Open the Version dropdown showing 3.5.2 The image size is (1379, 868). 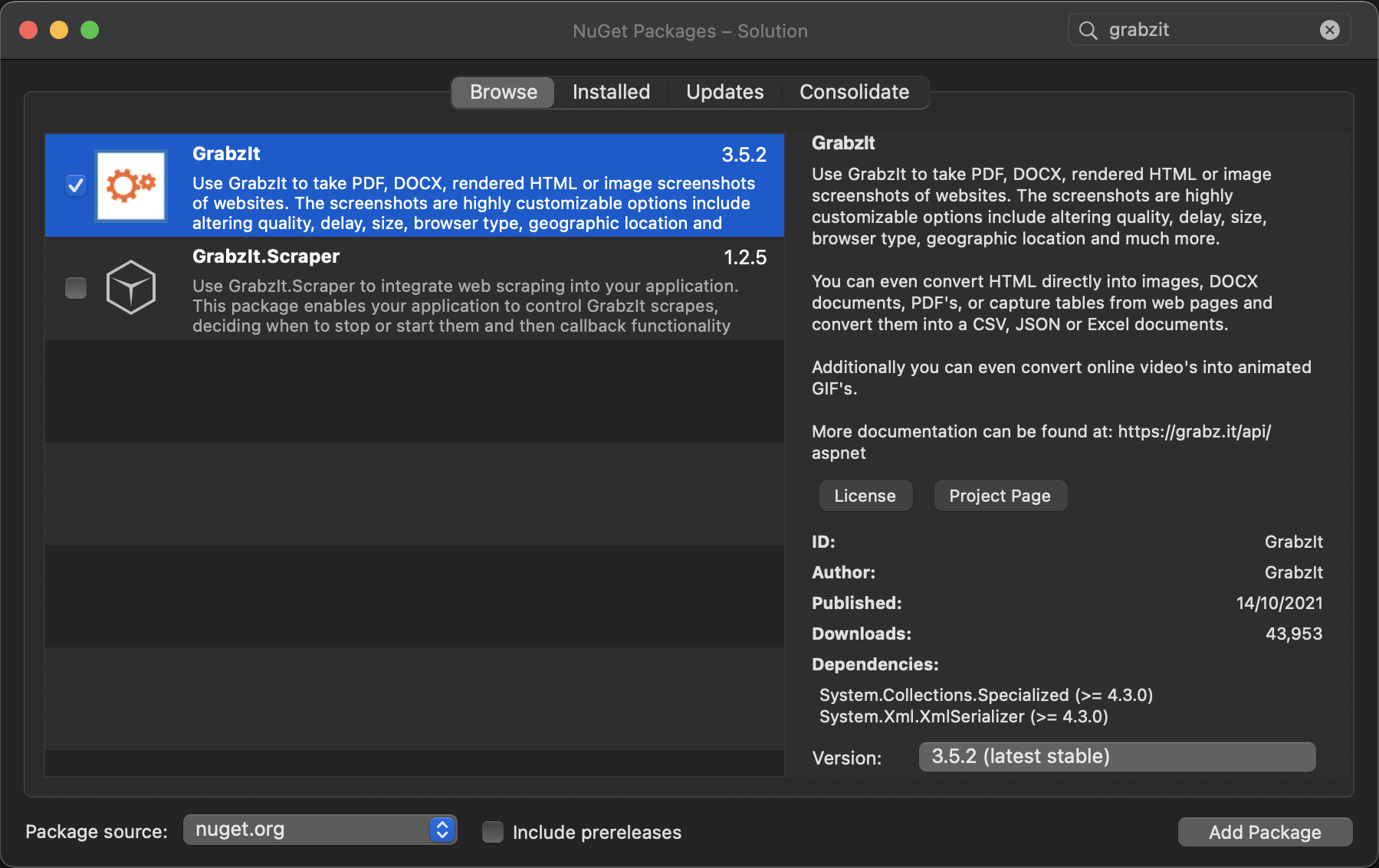(x=1116, y=757)
